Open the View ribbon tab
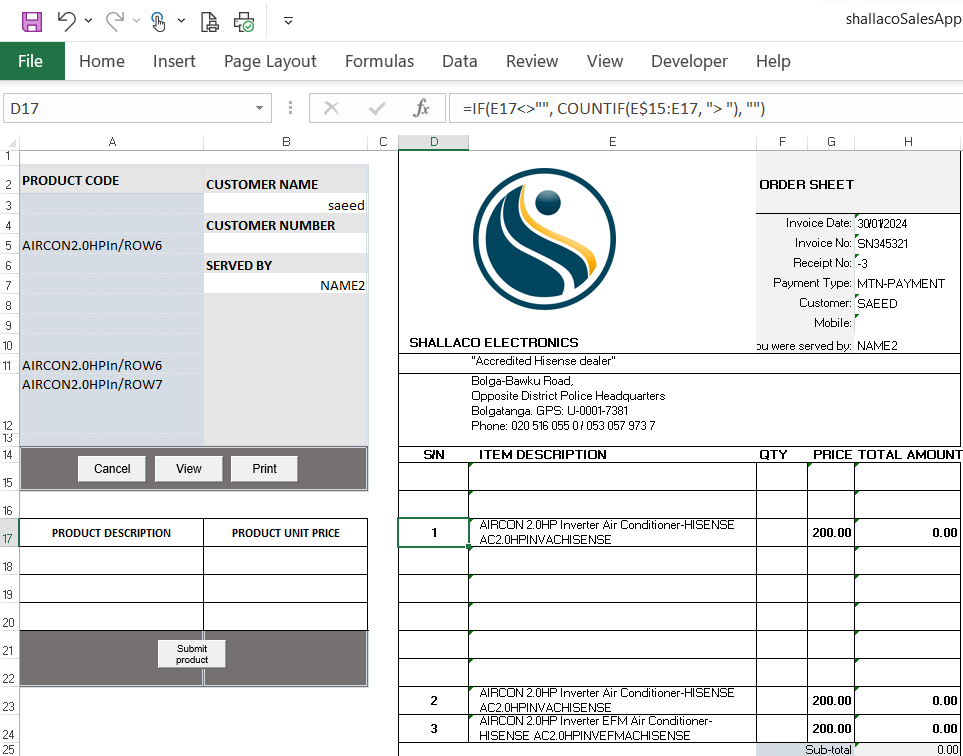Viewport: 963px width, 756px height. pos(605,61)
